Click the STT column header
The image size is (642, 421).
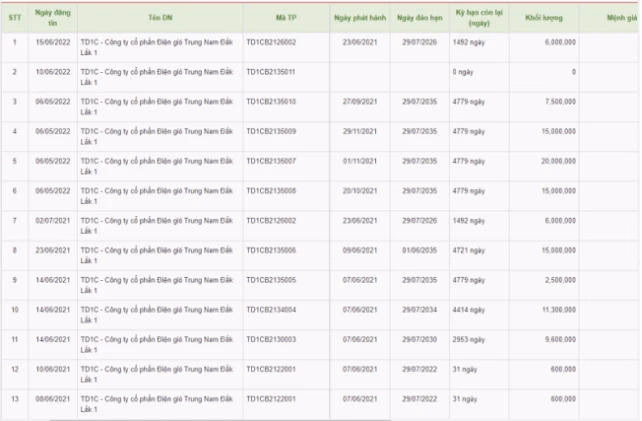[x=14, y=18]
